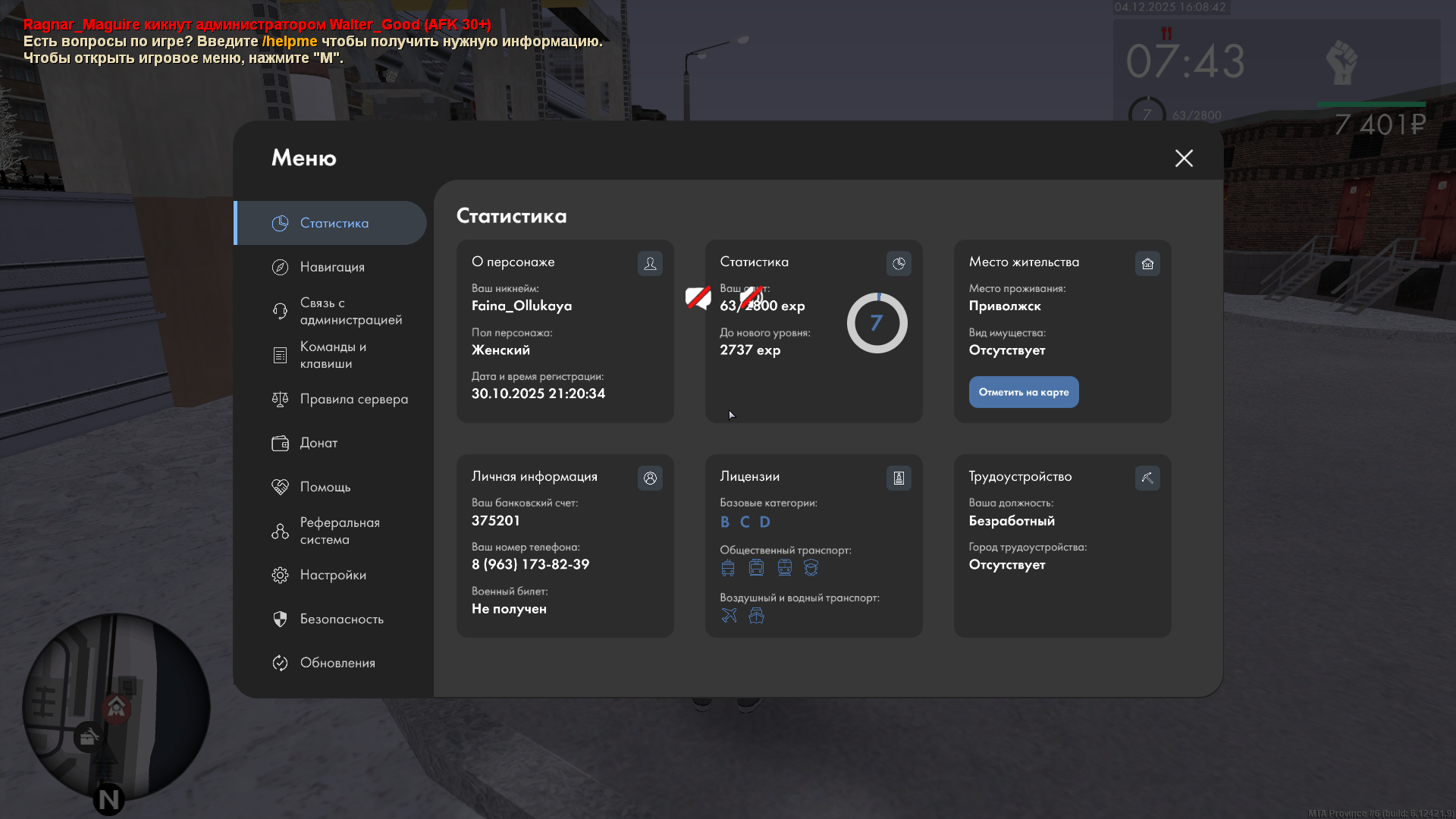Click the level 7 progress ring
Viewport: 1456px width, 819px height.
[877, 323]
